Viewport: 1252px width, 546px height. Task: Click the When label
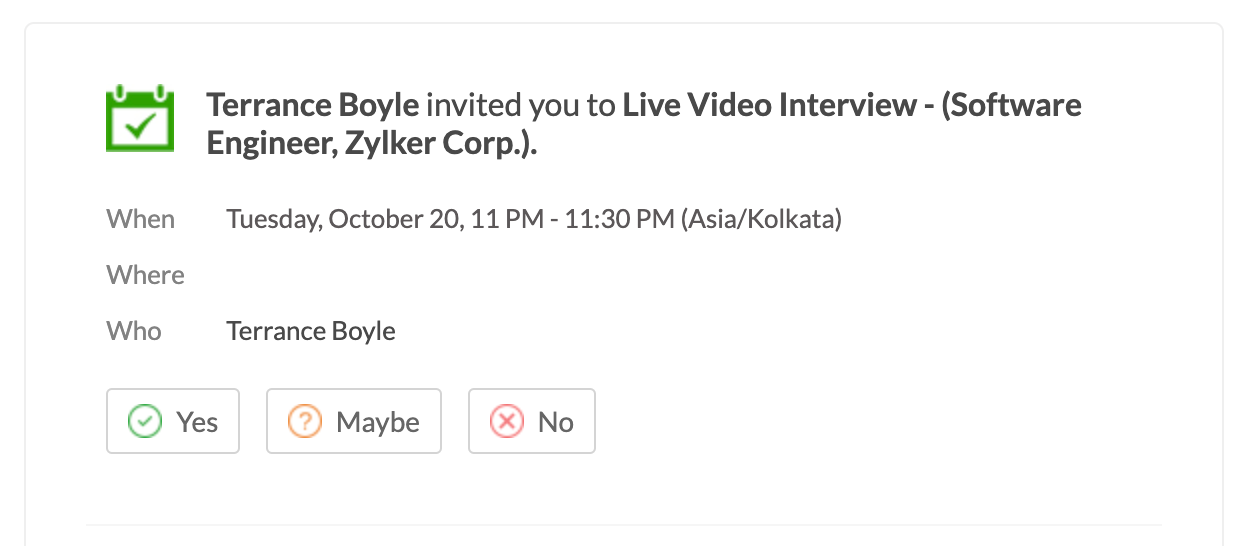[141, 219]
